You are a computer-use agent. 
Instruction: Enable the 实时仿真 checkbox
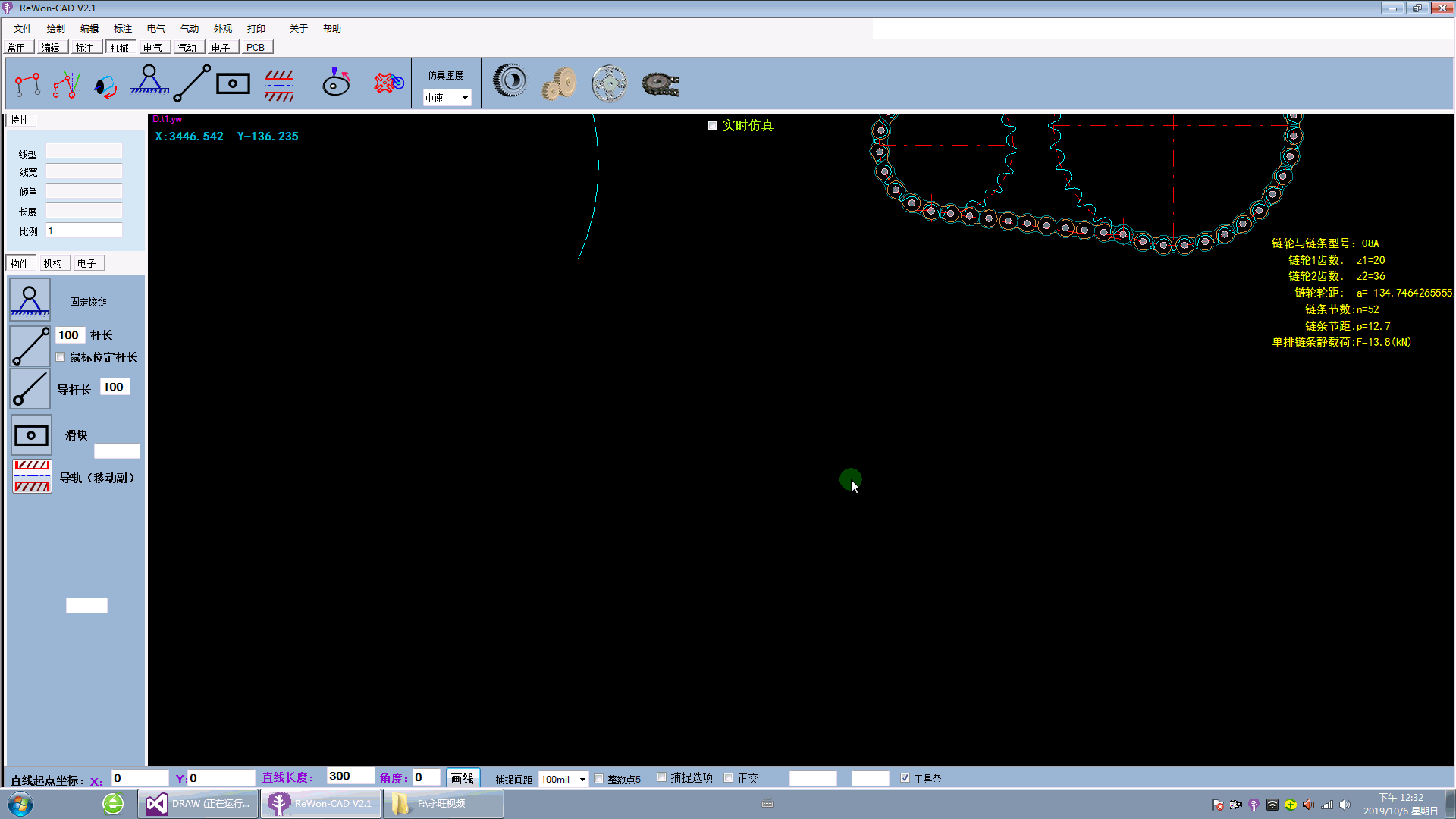pos(712,126)
